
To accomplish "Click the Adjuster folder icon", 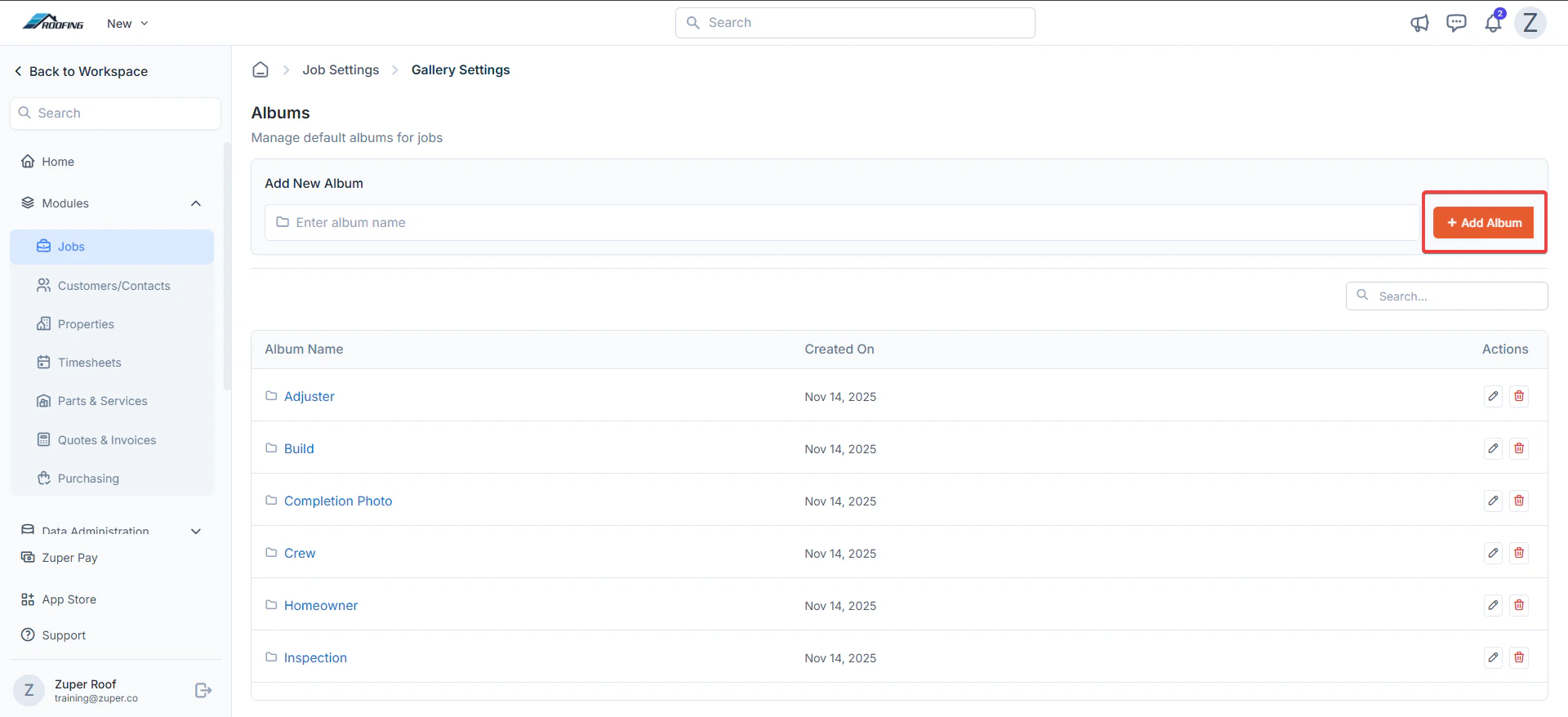I will click(x=271, y=396).
